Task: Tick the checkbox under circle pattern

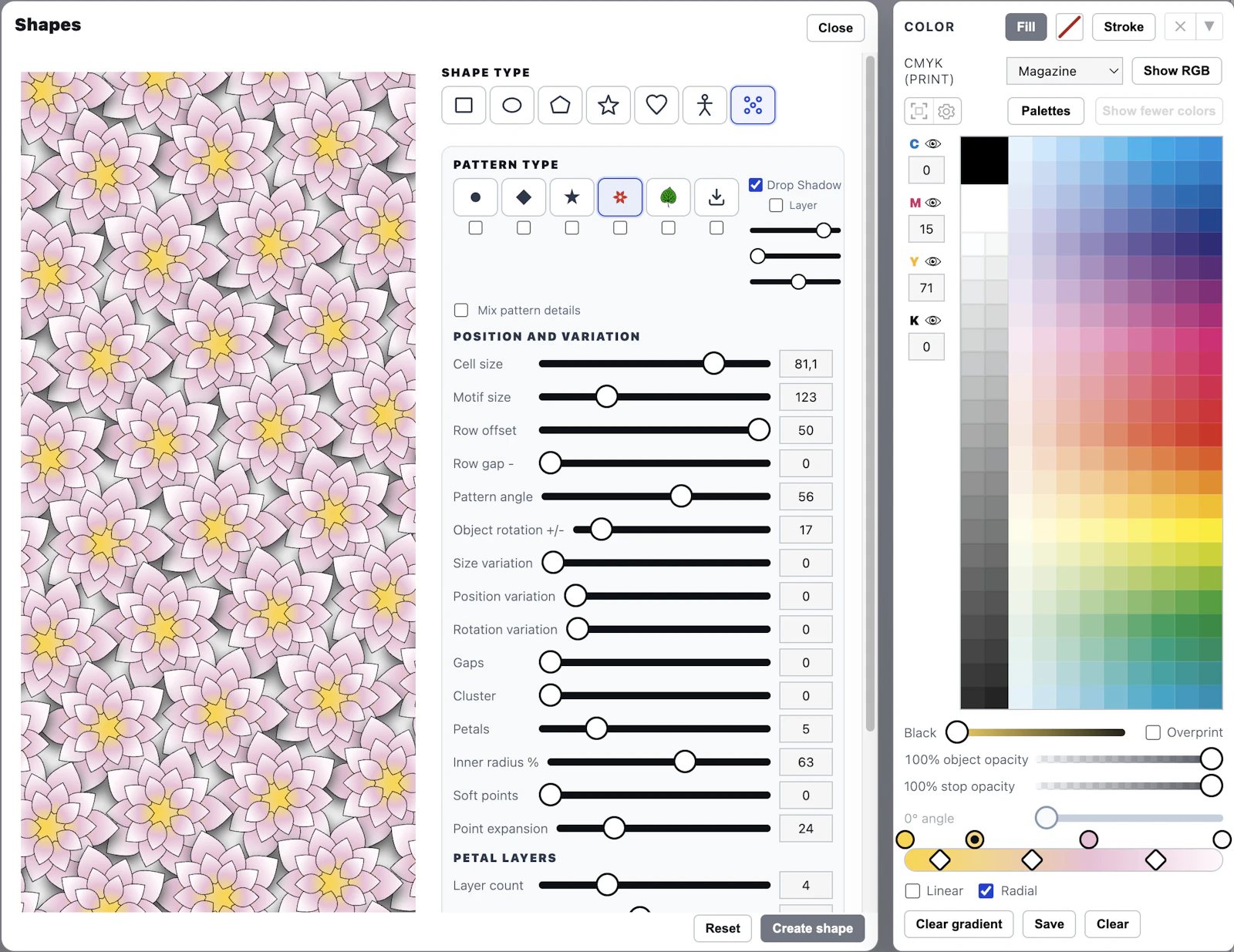Action: tap(476, 228)
